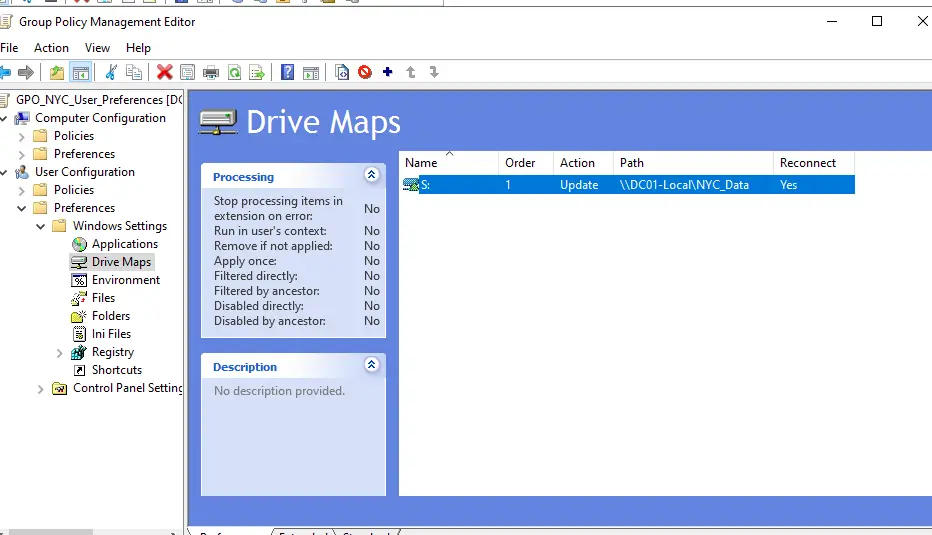Collapse the Processing panel chevron
Image resolution: width=932 pixels, height=535 pixels.
(371, 175)
